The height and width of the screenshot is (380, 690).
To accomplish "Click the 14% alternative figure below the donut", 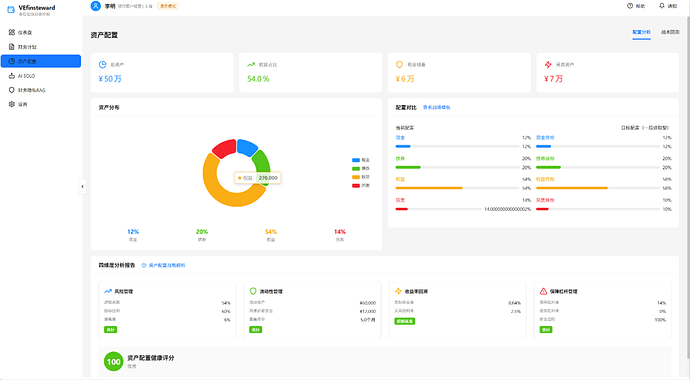I will point(340,231).
